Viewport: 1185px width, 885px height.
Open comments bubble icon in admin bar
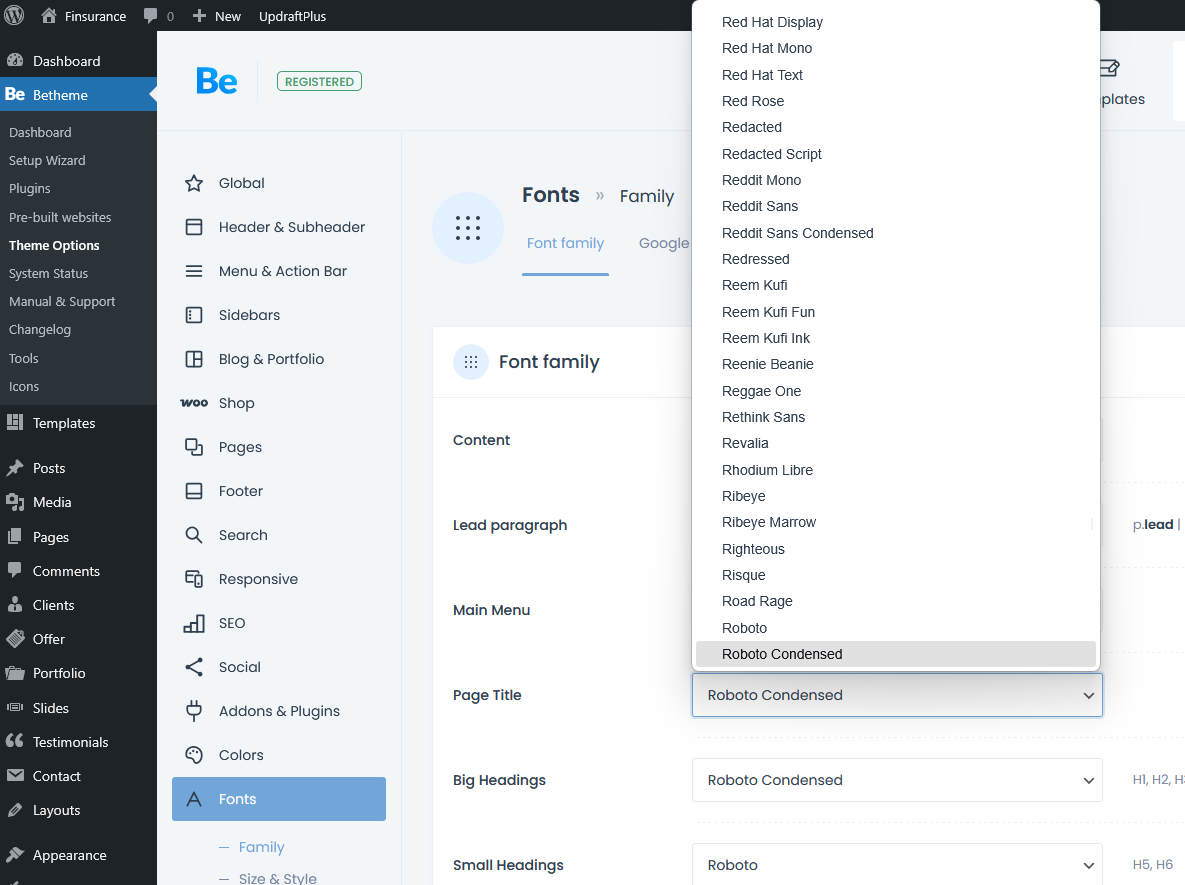coord(150,16)
